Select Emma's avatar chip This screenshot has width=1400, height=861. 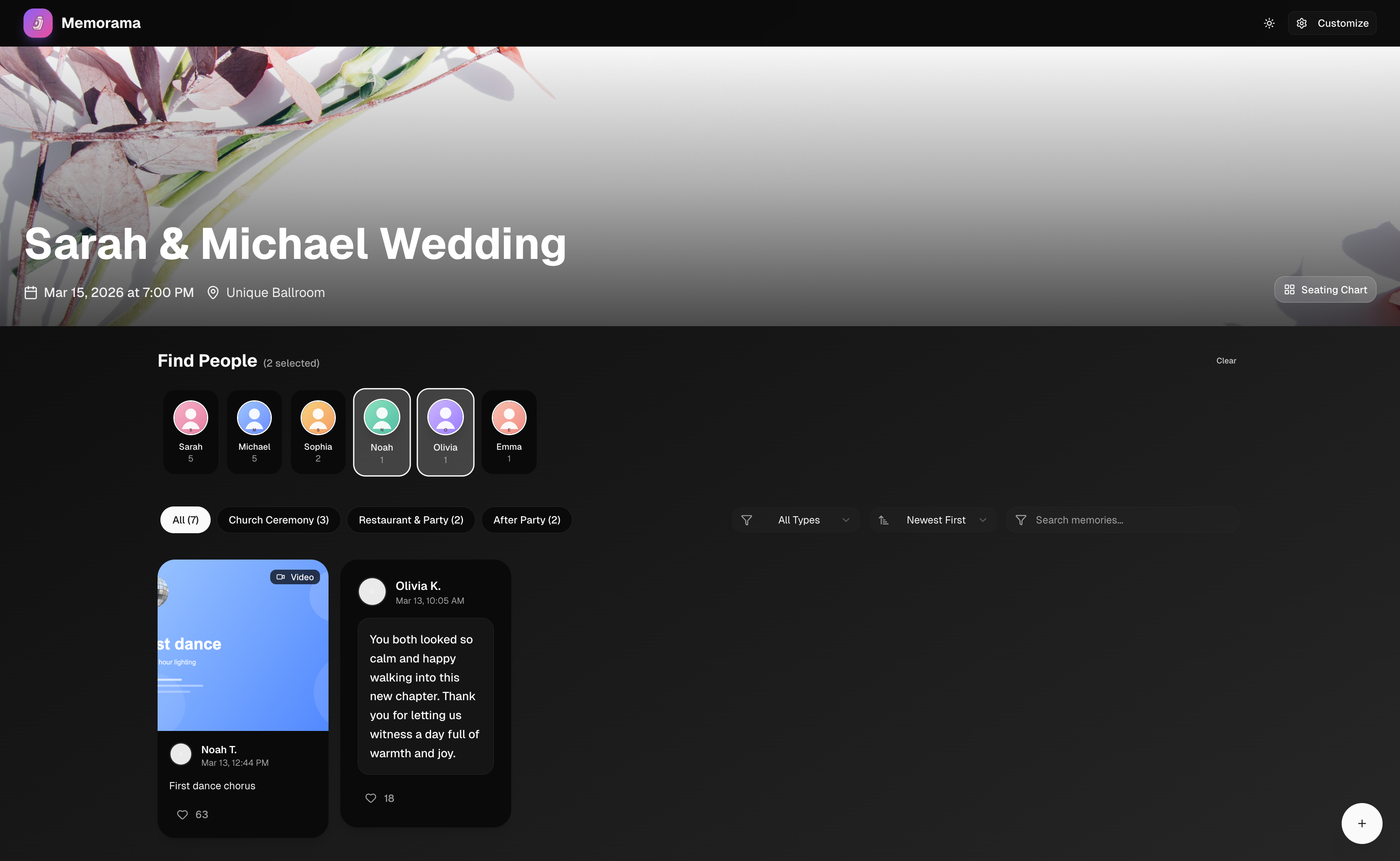pos(509,432)
